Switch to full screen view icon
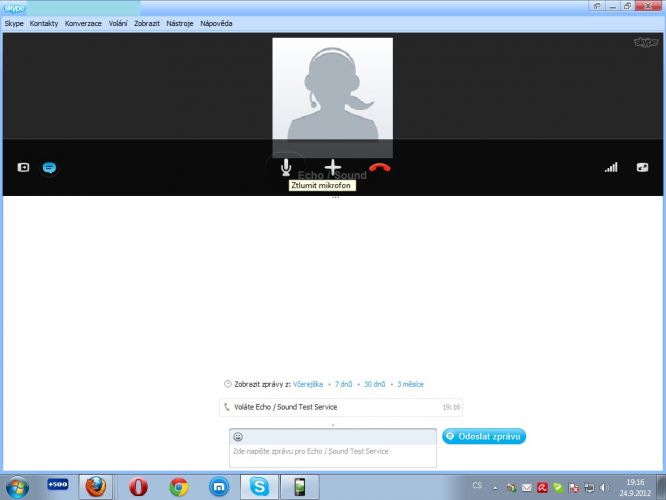666x500 pixels. (642, 167)
